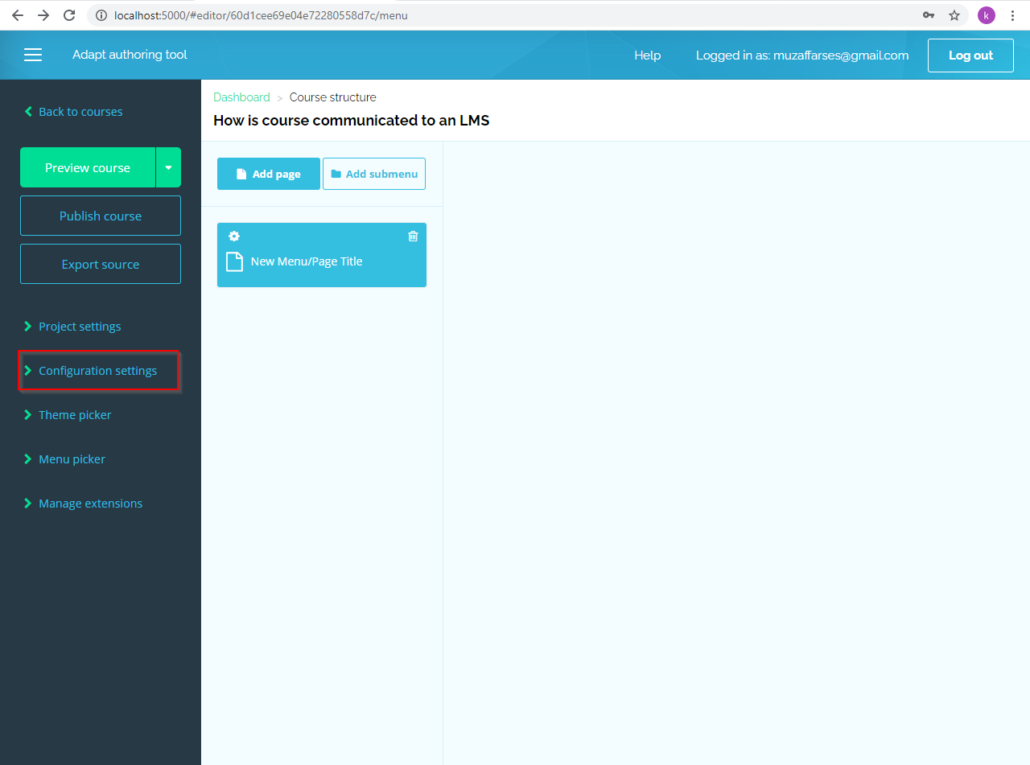
Task: Open Manage extensions in the sidebar
Action: (90, 503)
